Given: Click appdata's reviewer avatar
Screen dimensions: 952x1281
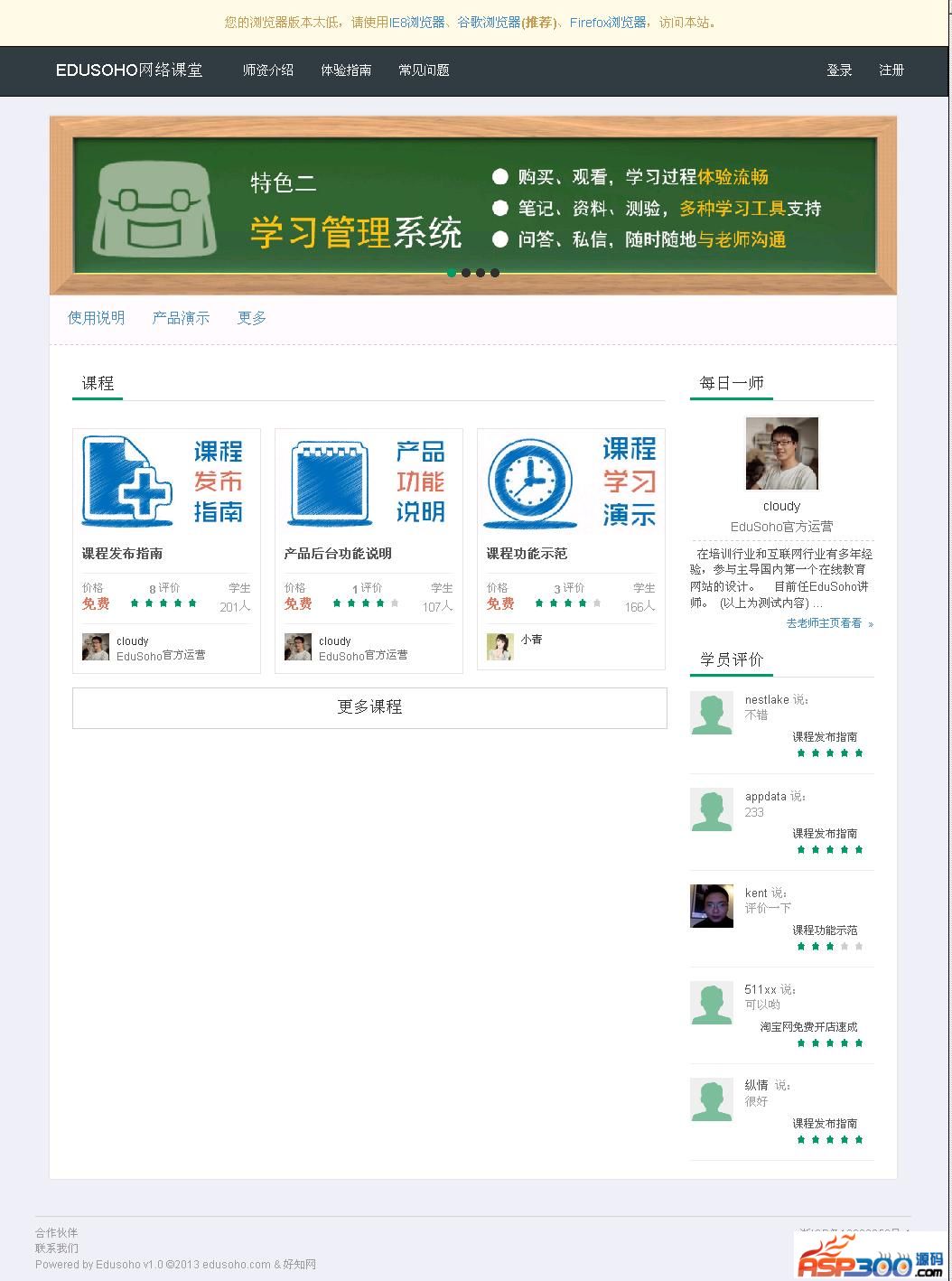Looking at the screenshot, I should click(712, 809).
